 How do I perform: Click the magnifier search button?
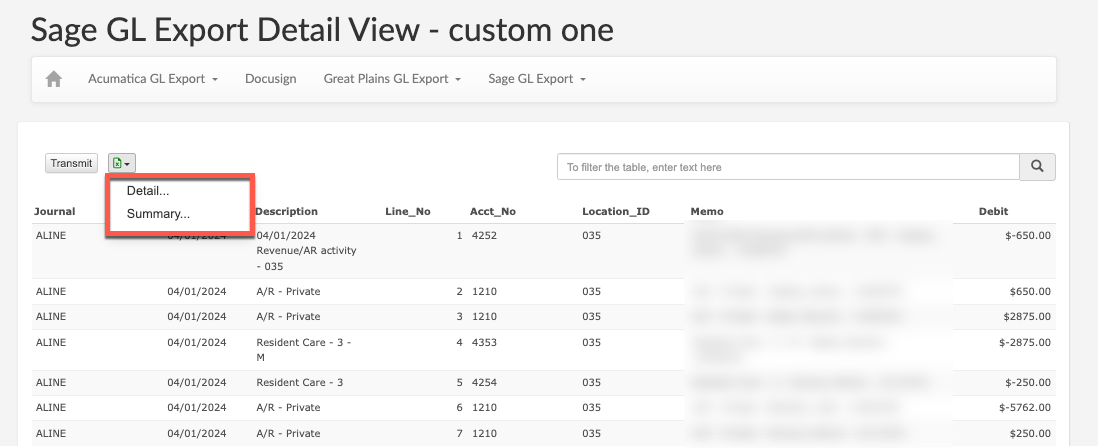1037,167
